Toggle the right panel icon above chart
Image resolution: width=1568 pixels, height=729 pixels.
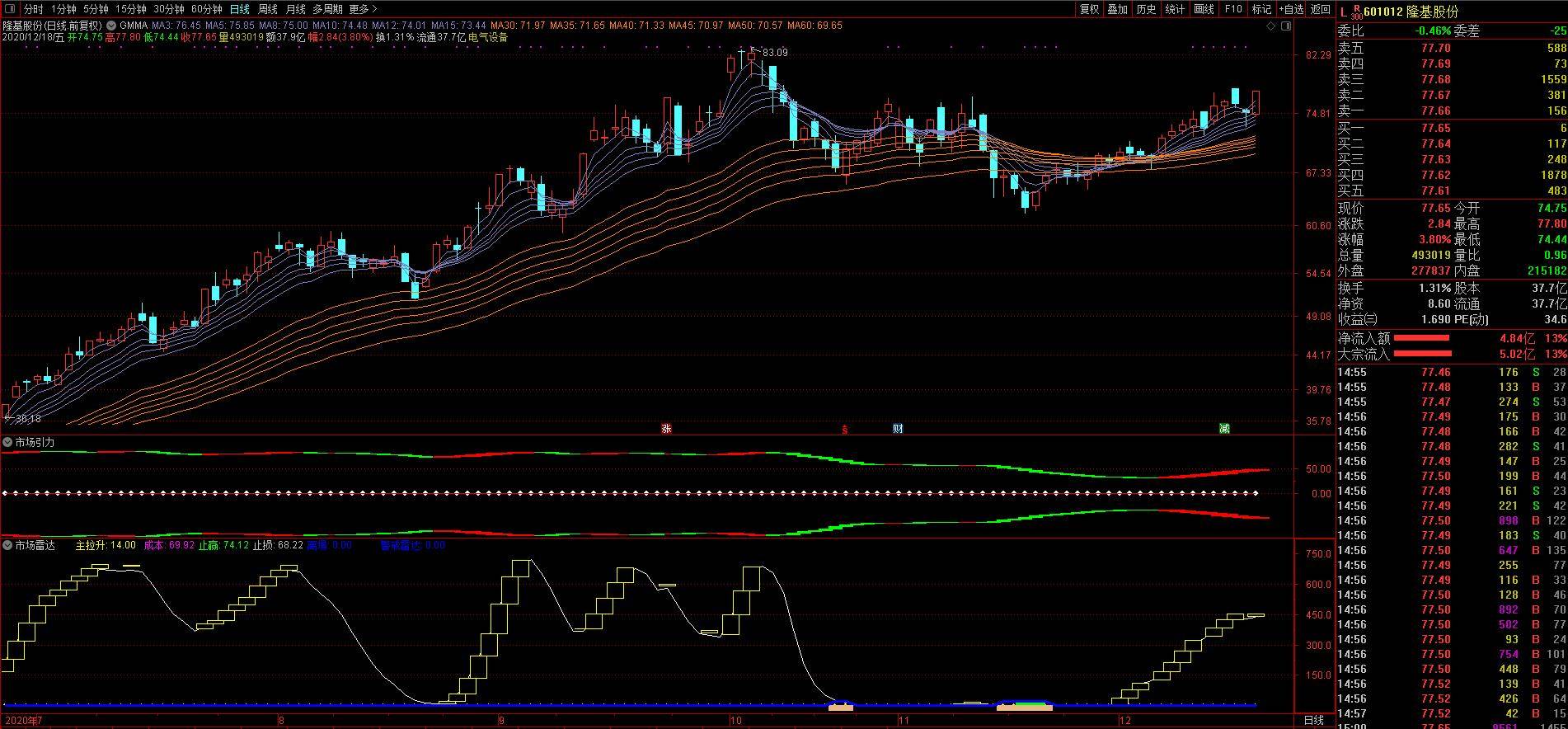click(x=1286, y=27)
